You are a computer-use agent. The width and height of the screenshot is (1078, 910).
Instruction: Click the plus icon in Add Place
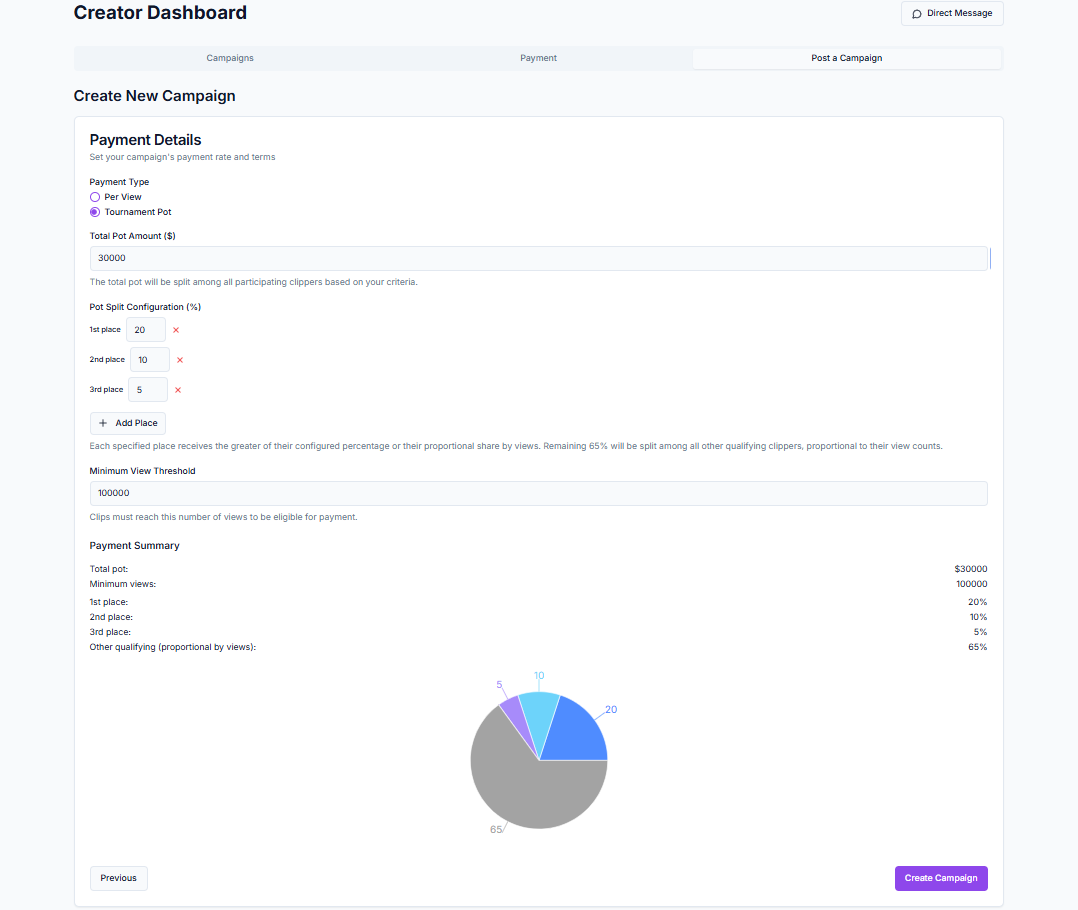(103, 423)
